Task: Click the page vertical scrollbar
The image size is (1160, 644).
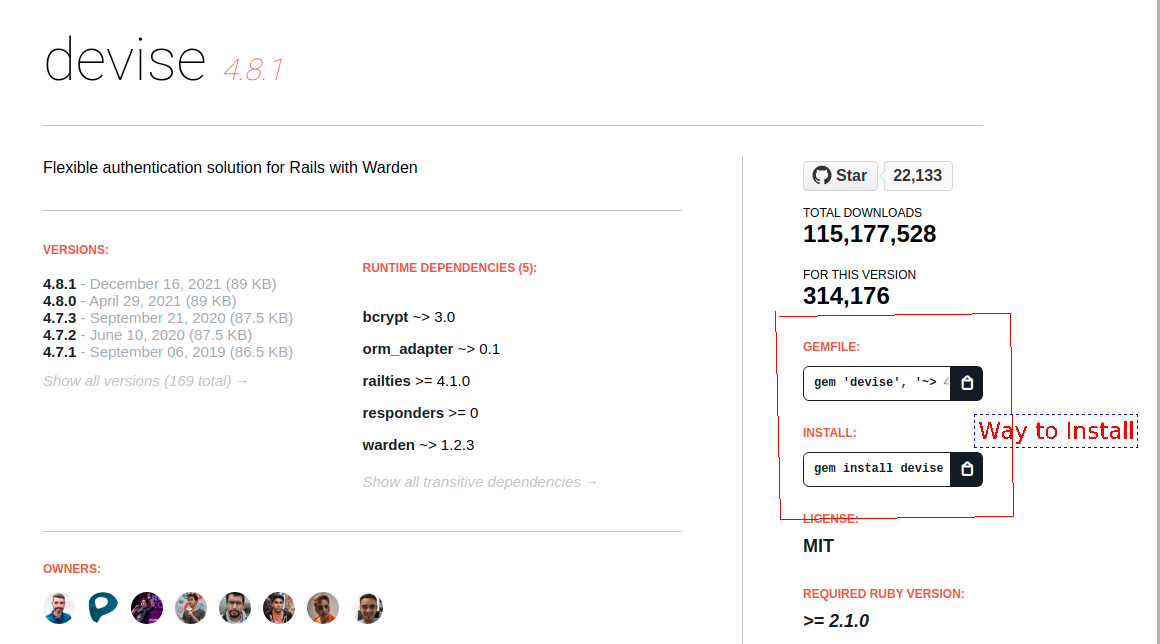Action: click(x=1159, y=322)
